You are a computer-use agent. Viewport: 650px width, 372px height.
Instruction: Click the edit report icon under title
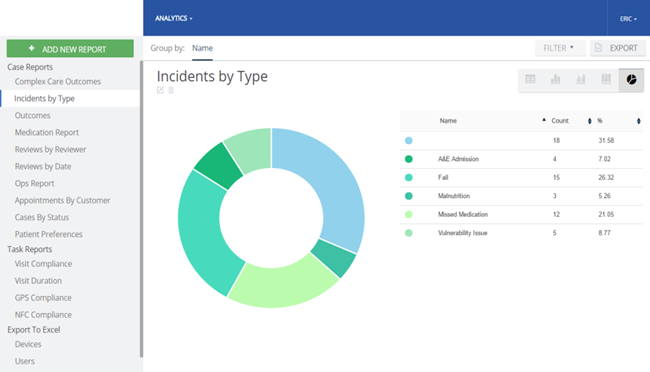point(160,90)
